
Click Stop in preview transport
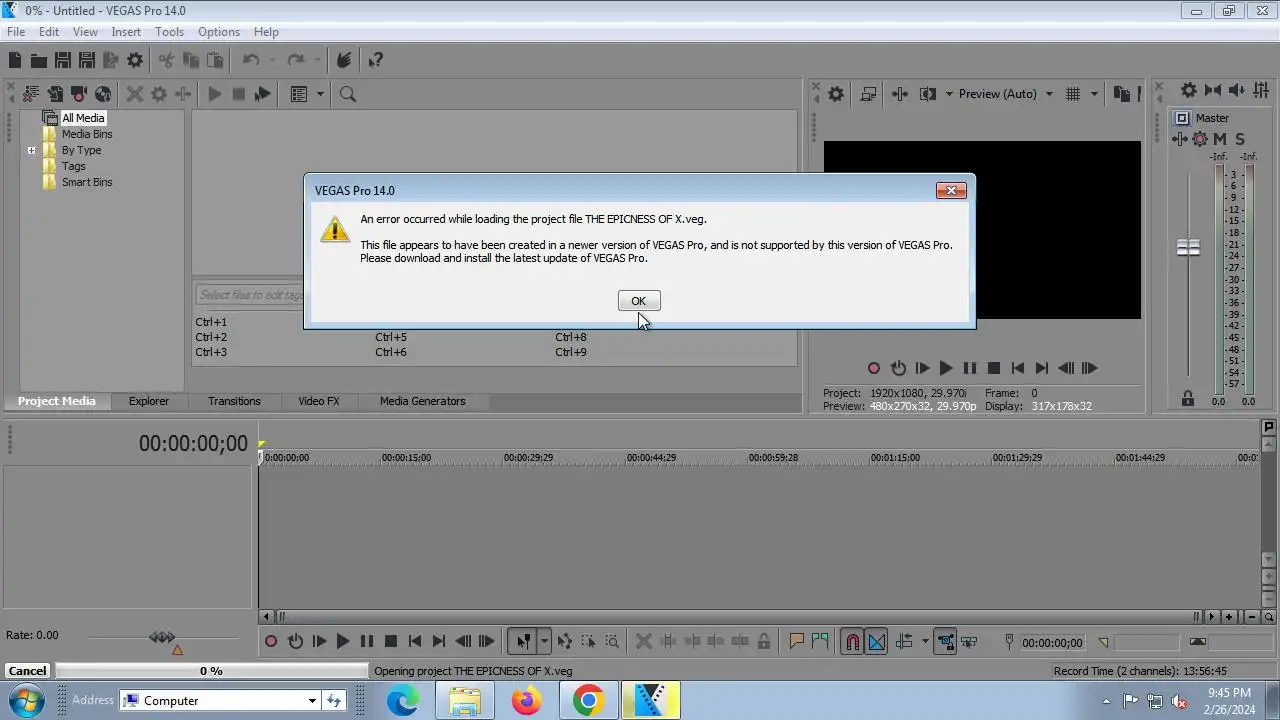[994, 368]
